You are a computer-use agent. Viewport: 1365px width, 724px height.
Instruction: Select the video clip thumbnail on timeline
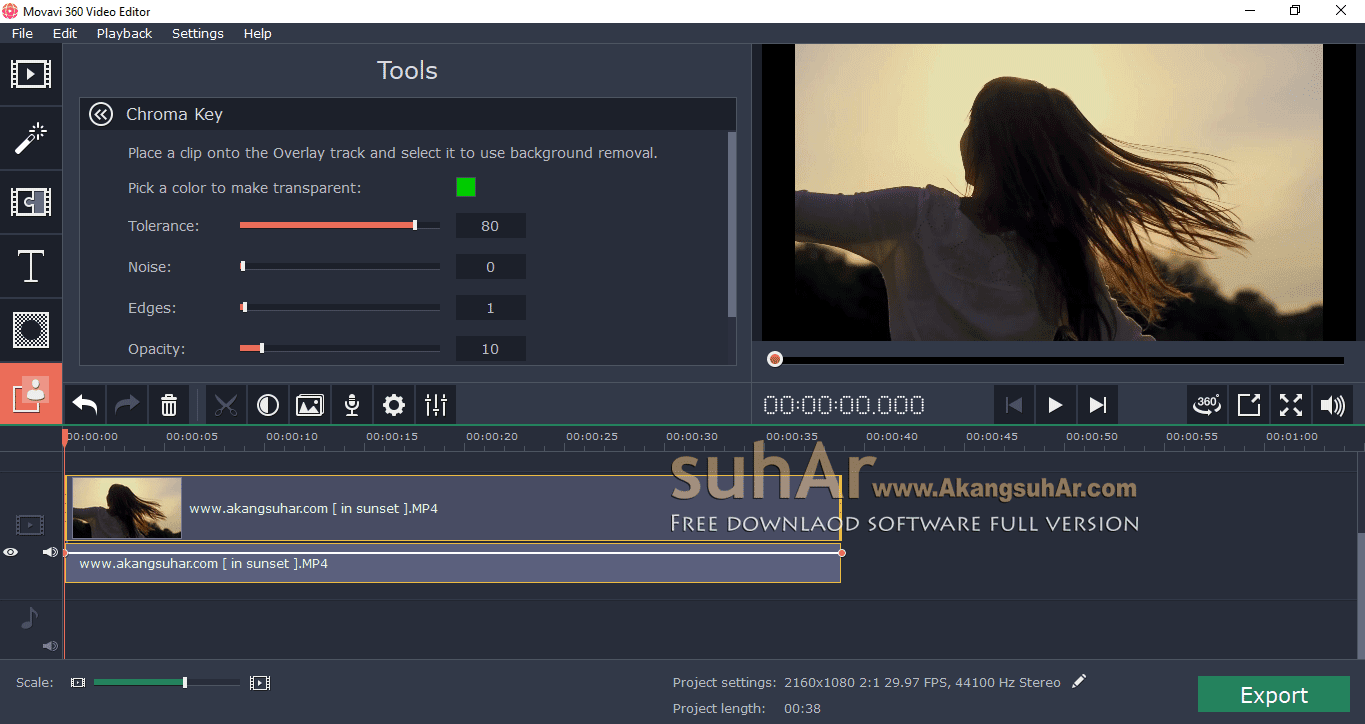[127, 508]
